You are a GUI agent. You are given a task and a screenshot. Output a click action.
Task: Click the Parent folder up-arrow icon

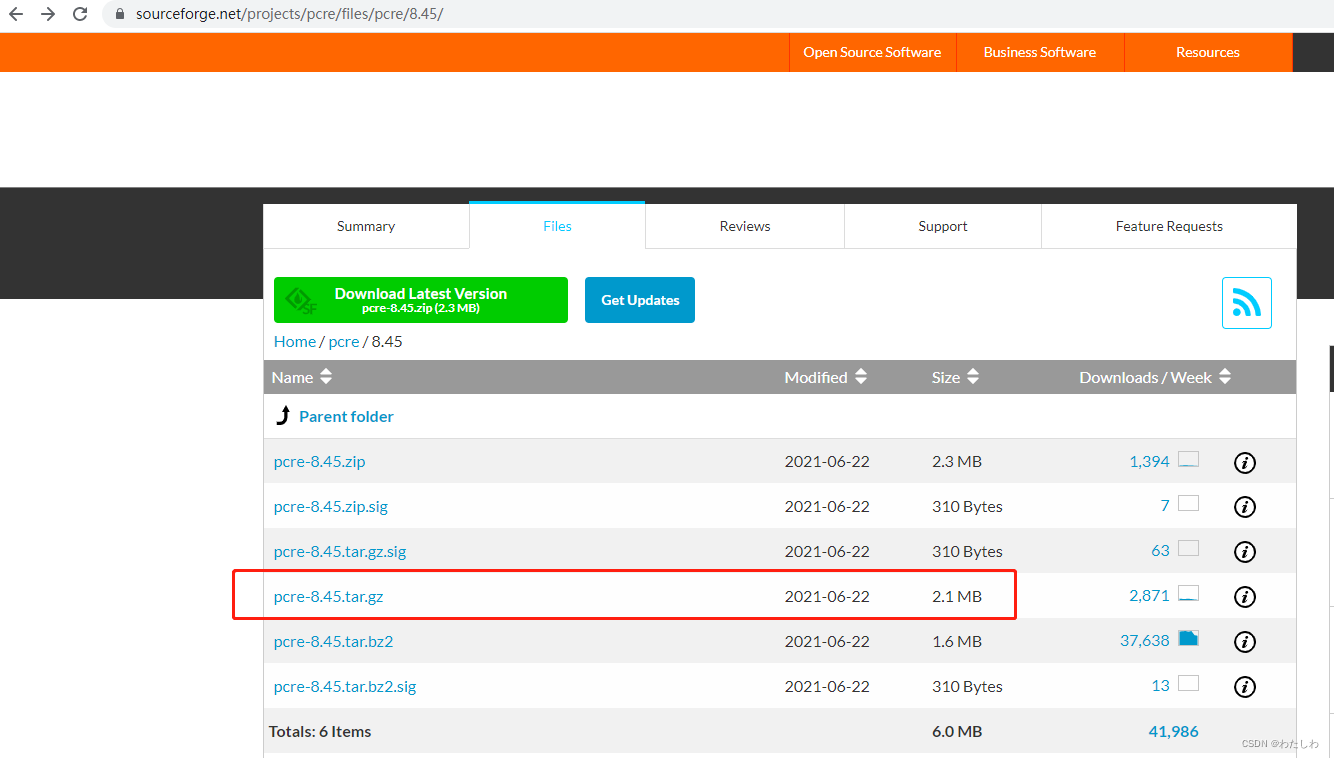click(x=283, y=416)
